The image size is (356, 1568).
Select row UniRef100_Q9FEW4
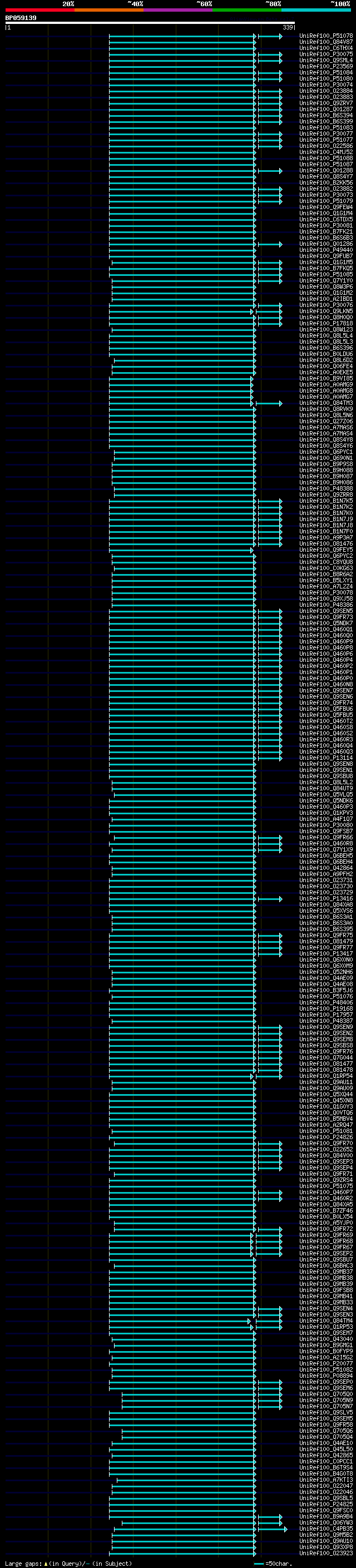point(326,207)
